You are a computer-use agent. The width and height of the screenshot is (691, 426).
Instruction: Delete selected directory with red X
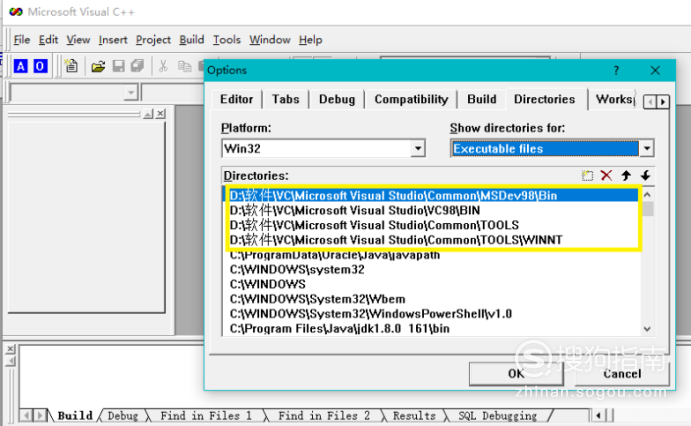[x=606, y=175]
